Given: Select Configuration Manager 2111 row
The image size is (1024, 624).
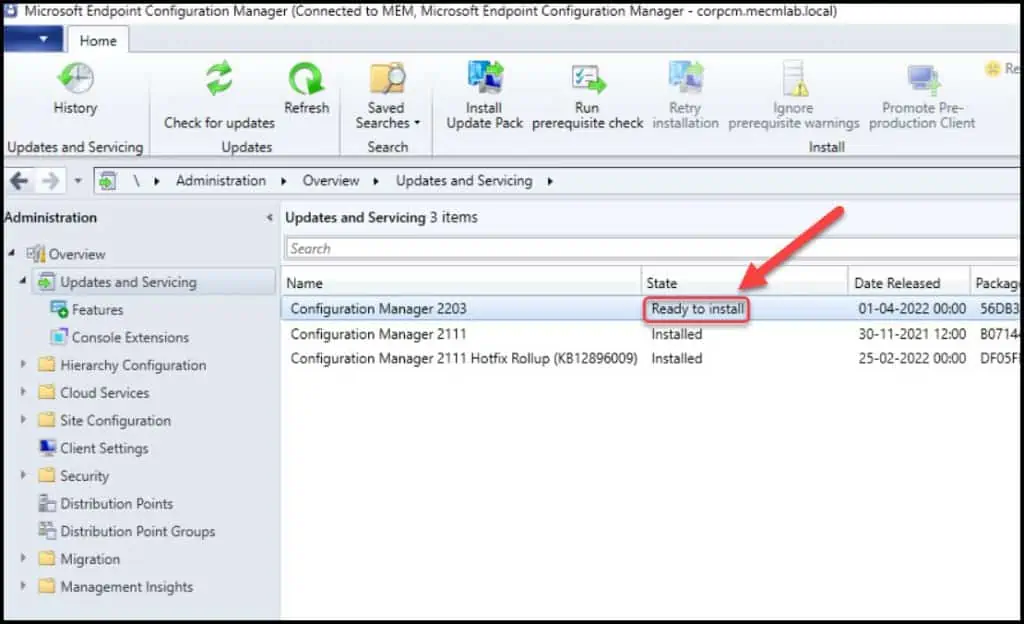Looking at the screenshot, I should tap(650, 334).
